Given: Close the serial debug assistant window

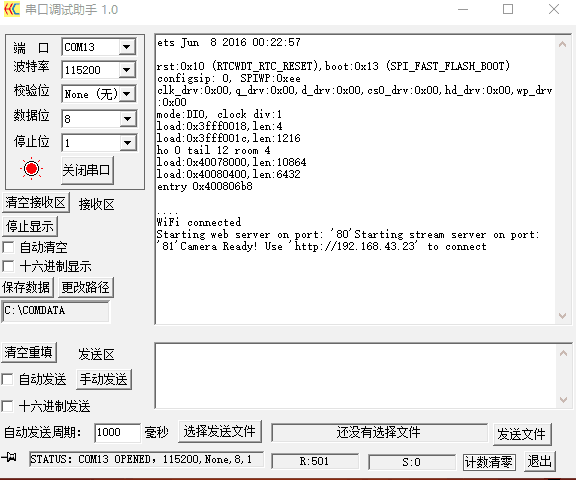Looking at the screenshot, I should click(554, 9).
